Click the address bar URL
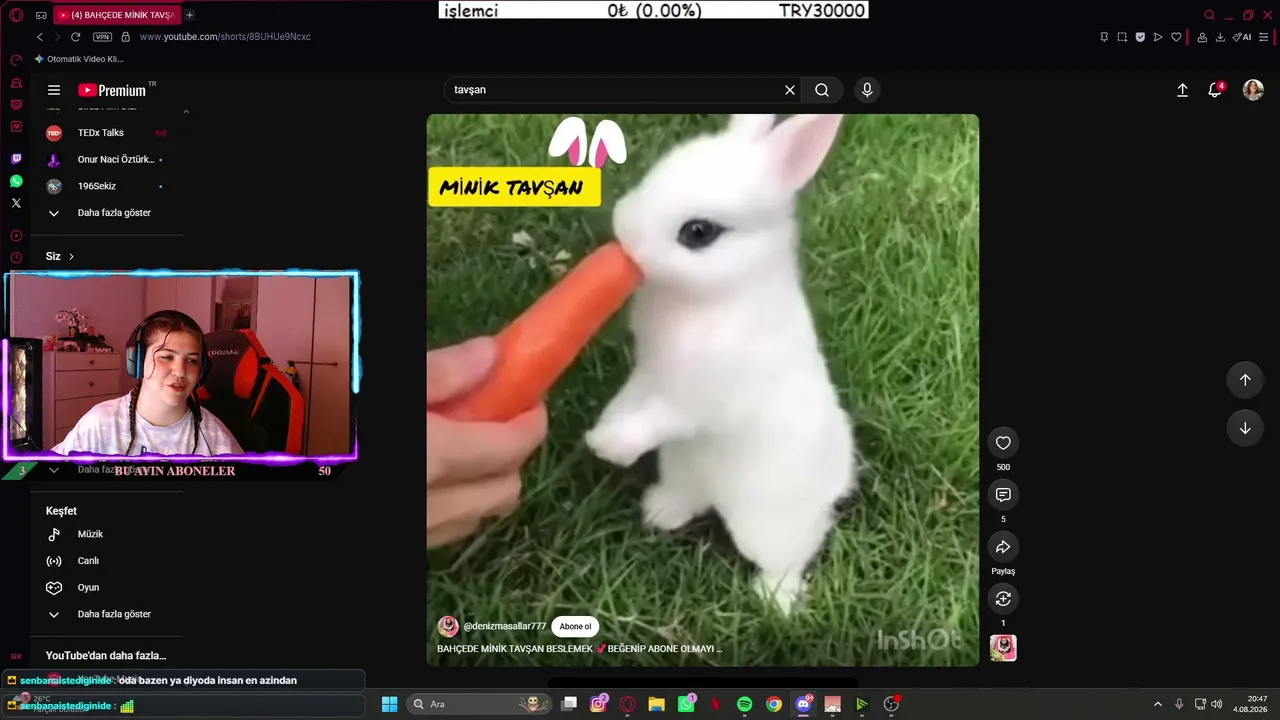Screen dimensions: 1280x720 tap(225, 37)
